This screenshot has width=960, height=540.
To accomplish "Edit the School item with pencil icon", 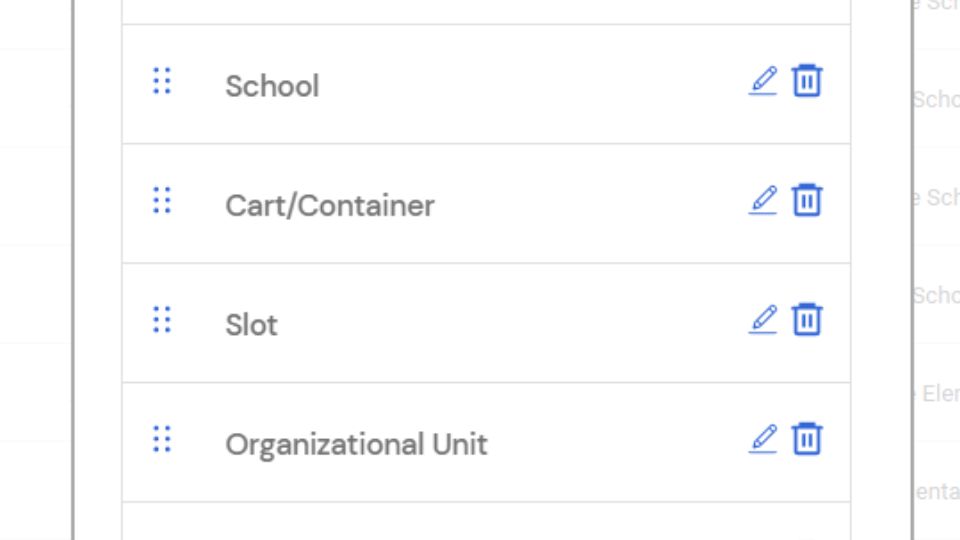I will tap(763, 81).
